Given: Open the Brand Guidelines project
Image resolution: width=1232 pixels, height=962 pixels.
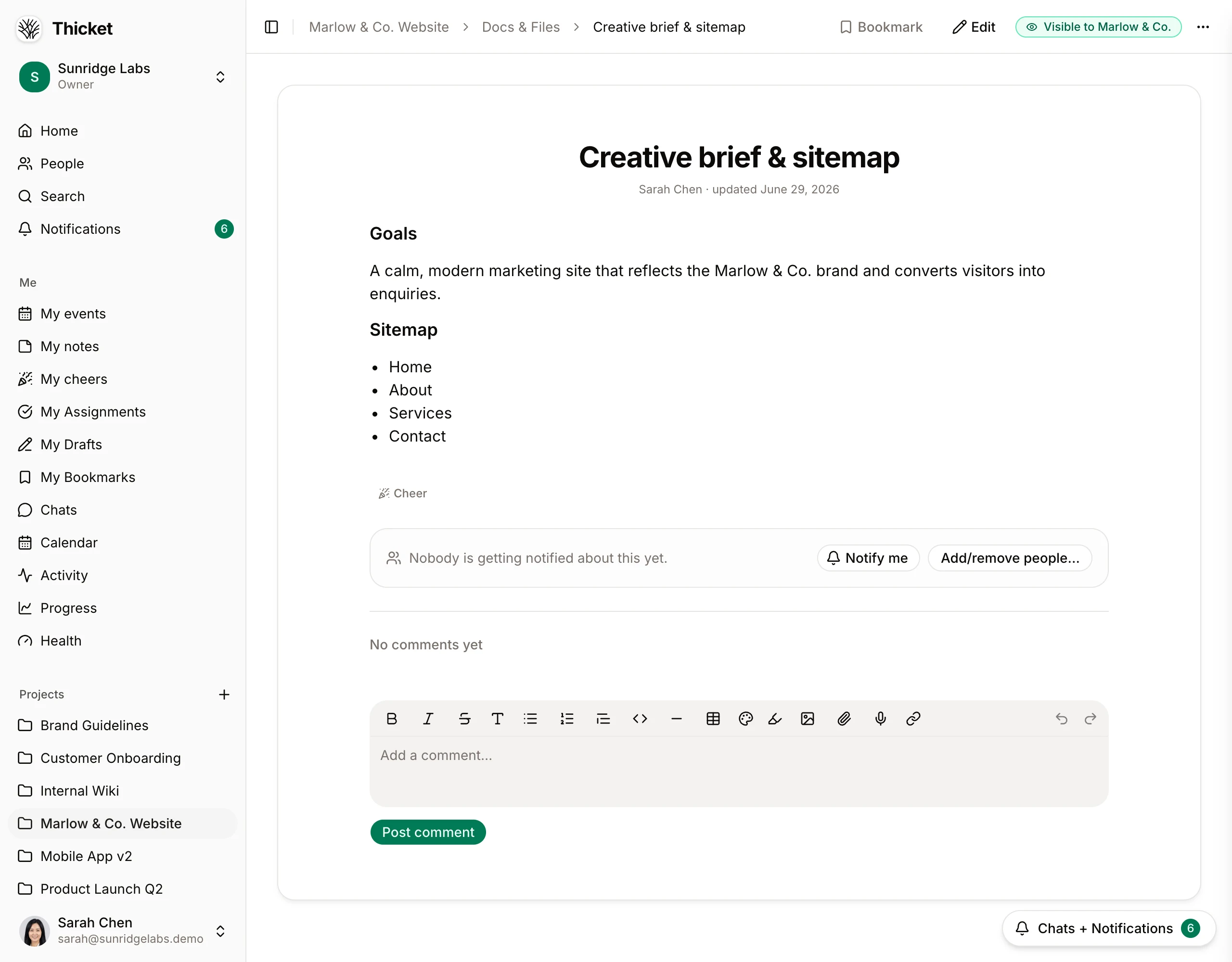Looking at the screenshot, I should pos(122,725).
